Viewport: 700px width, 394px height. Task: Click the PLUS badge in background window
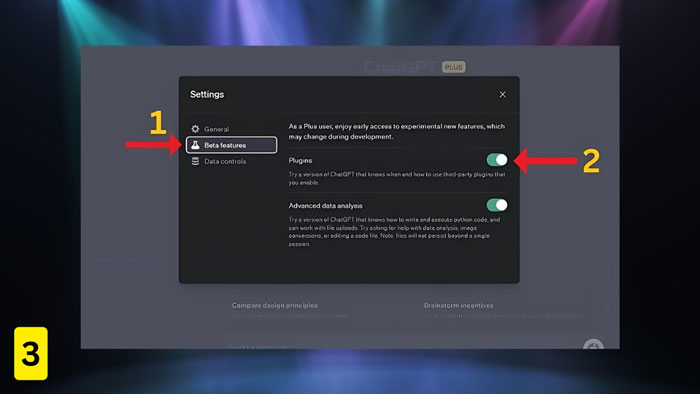[x=454, y=67]
